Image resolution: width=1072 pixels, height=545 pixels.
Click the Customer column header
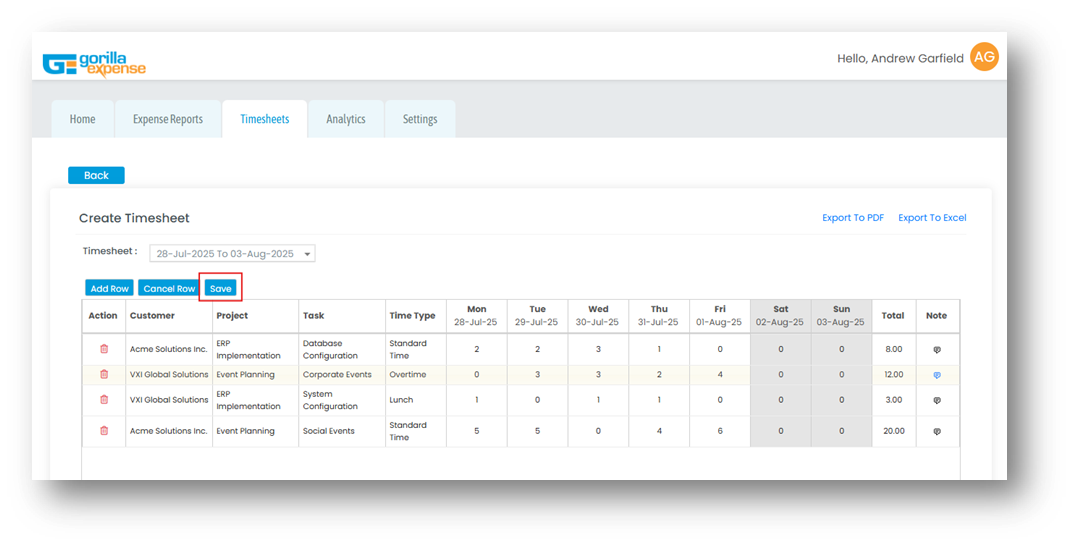tap(169, 316)
